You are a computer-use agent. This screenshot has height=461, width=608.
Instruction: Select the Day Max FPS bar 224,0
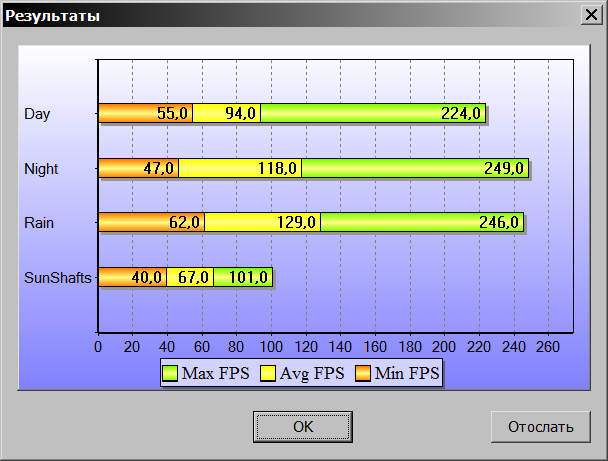tap(373, 113)
